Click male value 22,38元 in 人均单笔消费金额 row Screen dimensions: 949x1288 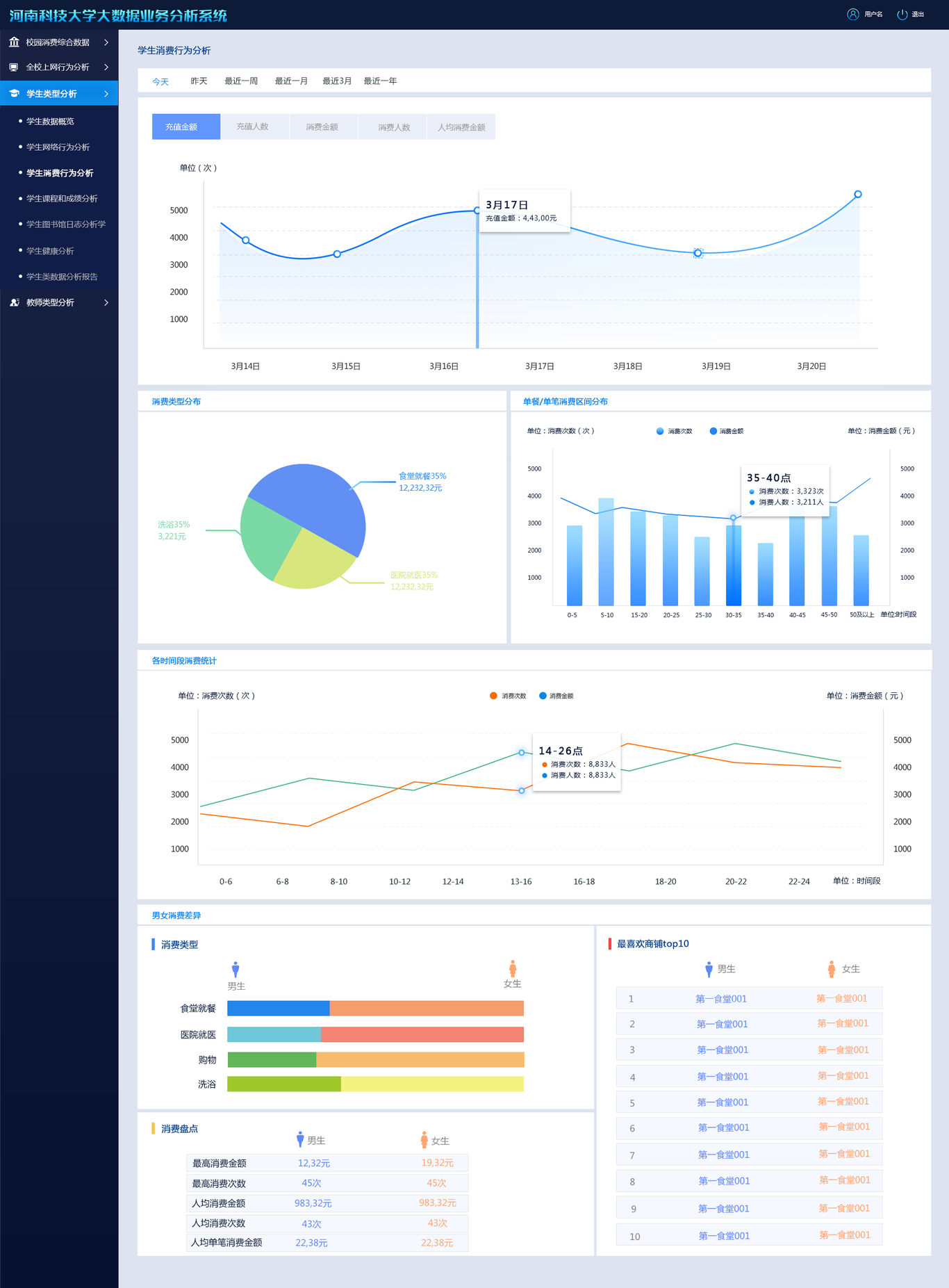(311, 1243)
